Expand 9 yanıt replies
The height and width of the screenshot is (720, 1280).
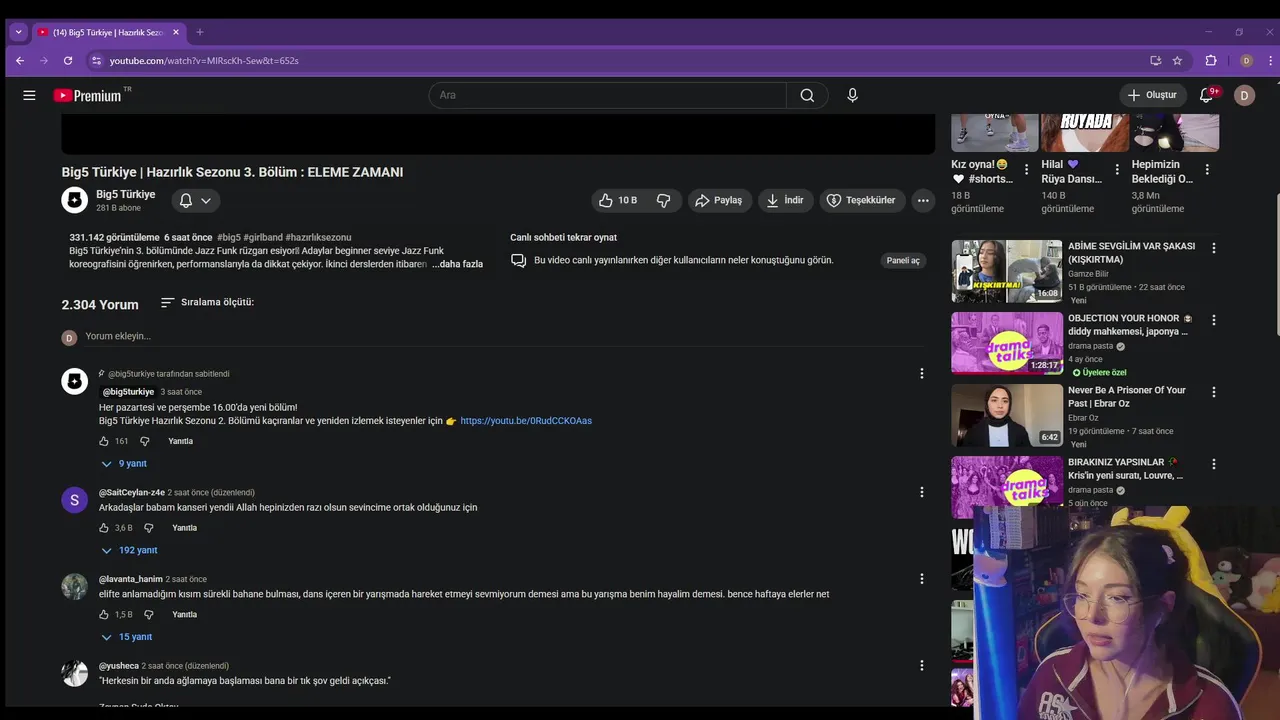click(124, 464)
